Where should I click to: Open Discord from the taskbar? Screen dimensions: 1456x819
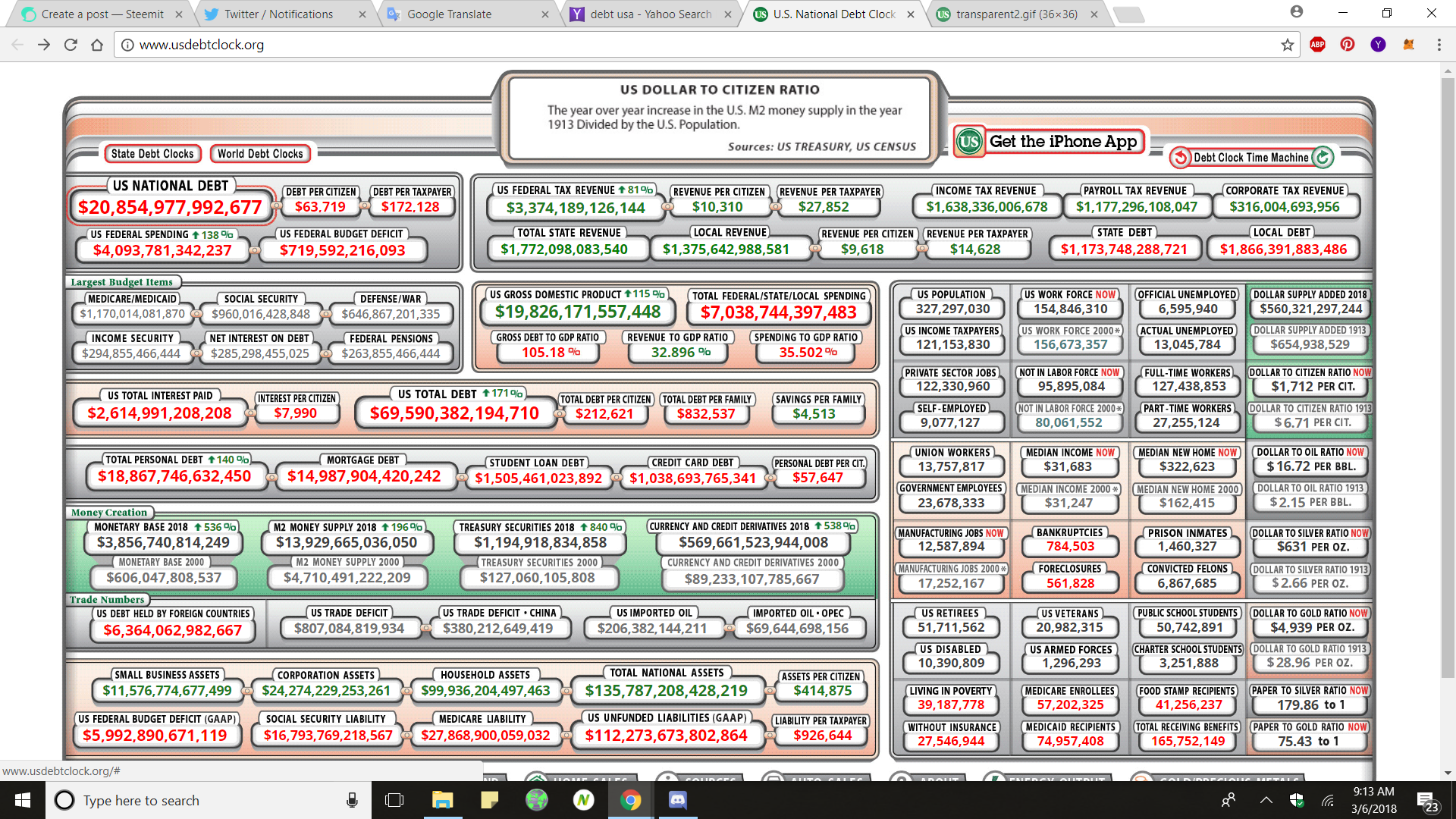tap(677, 800)
